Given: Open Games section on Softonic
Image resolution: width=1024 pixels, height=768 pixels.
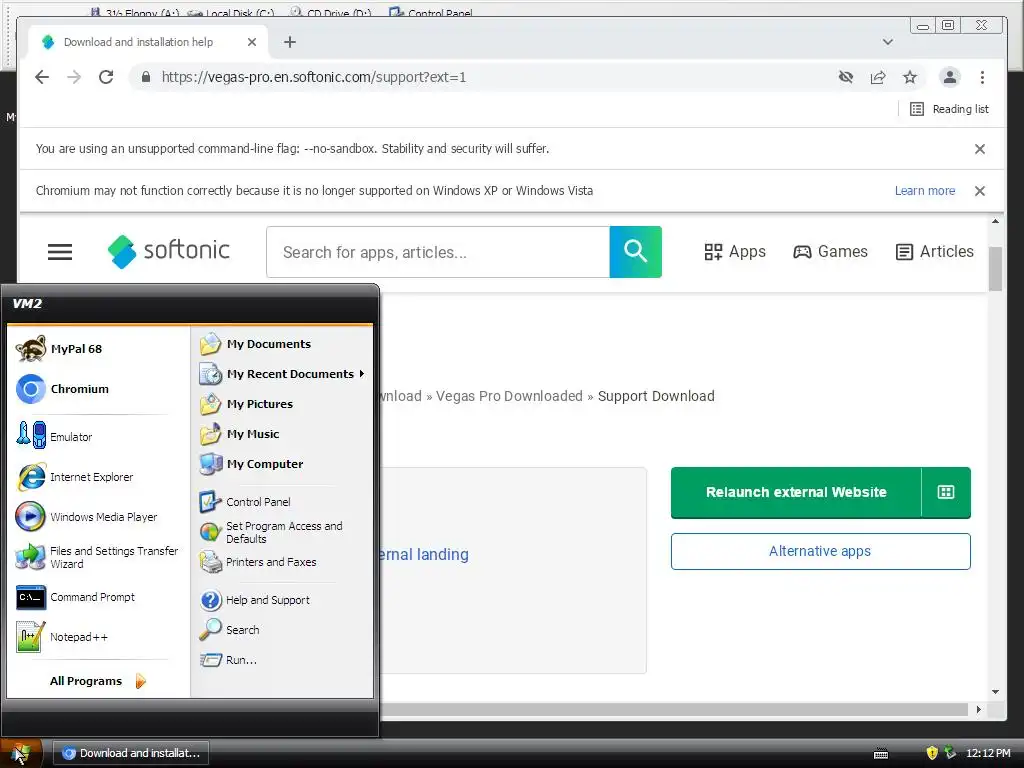Looking at the screenshot, I should [x=830, y=251].
